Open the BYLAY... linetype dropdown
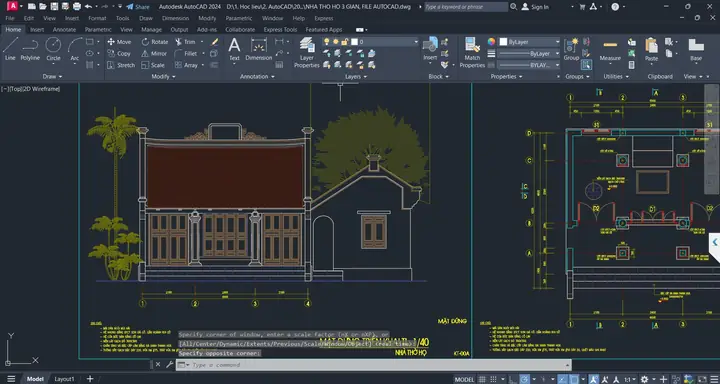Screen dimensions: 720x384 pyautogui.click(x=529, y=65)
